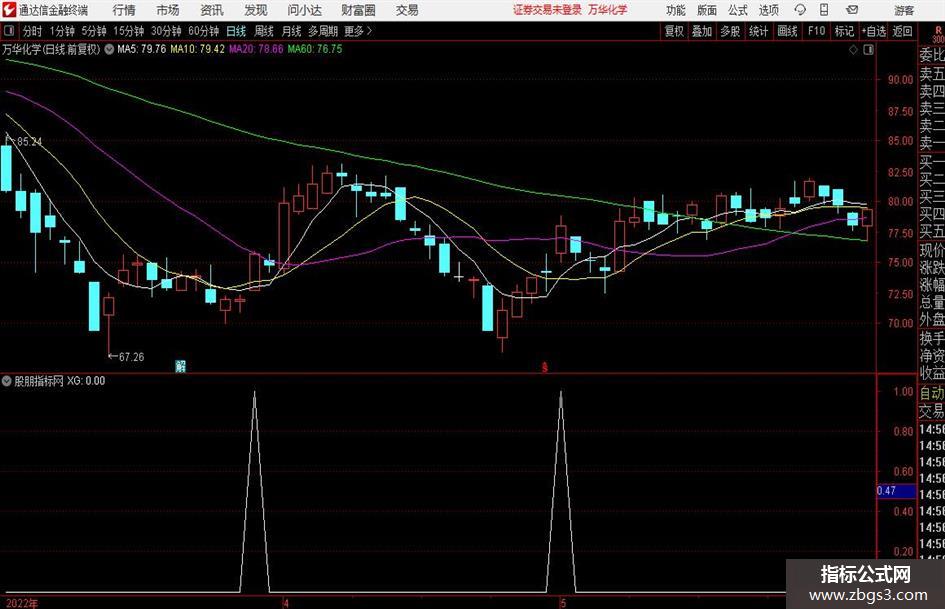Select the 周线 weekly period
The image size is (945, 609).
[264, 31]
